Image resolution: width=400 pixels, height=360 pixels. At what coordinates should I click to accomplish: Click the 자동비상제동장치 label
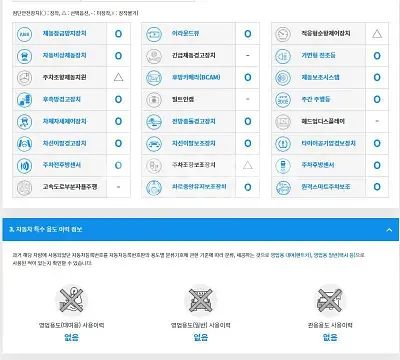(64, 55)
